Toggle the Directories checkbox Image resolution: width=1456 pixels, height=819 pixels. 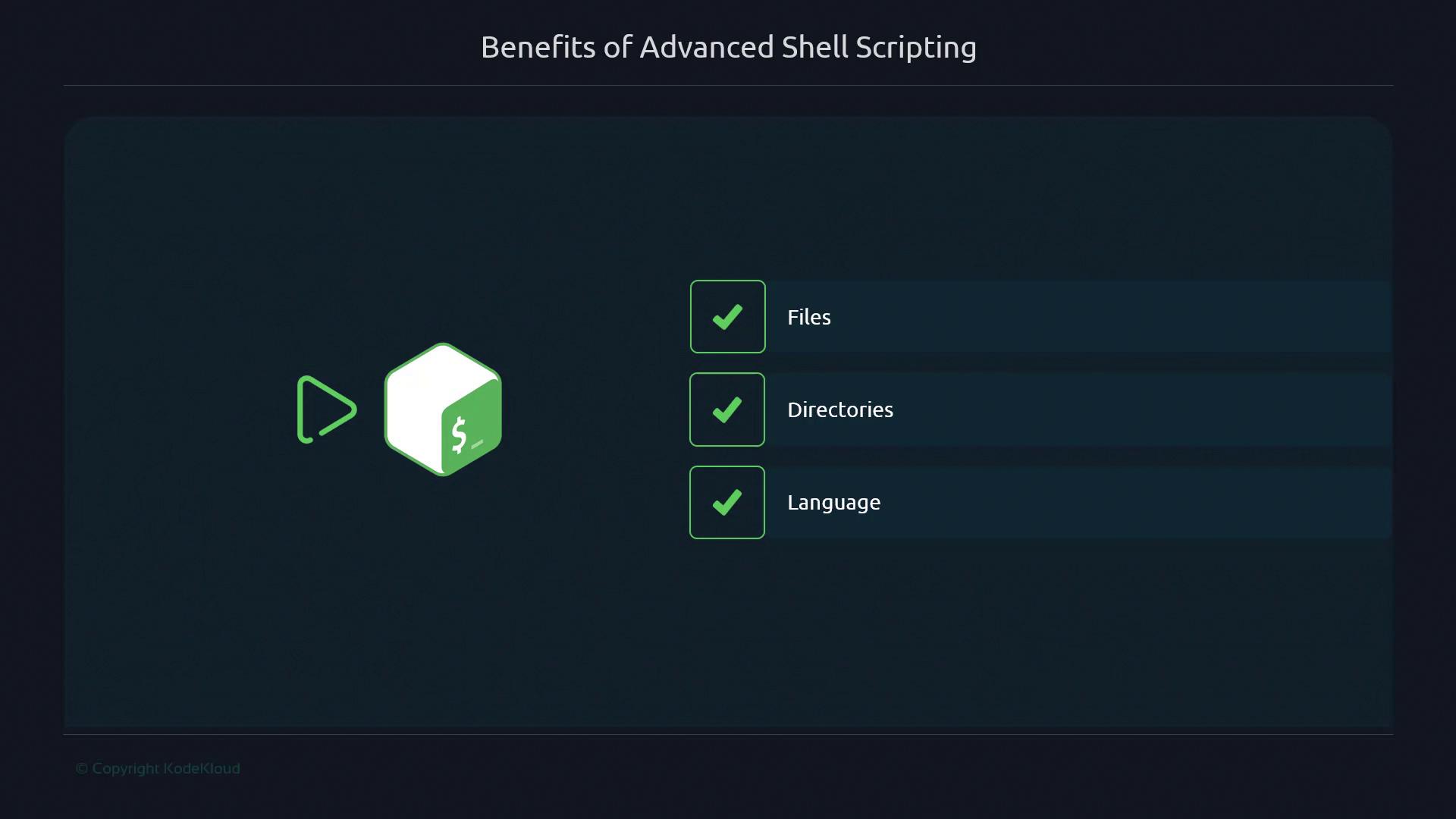coord(726,409)
